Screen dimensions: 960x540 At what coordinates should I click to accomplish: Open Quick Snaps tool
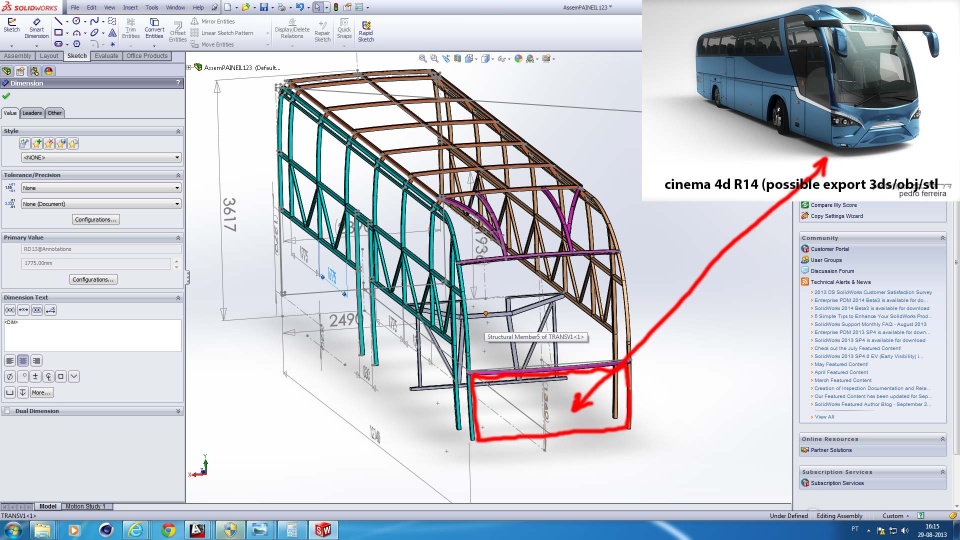coord(344,29)
